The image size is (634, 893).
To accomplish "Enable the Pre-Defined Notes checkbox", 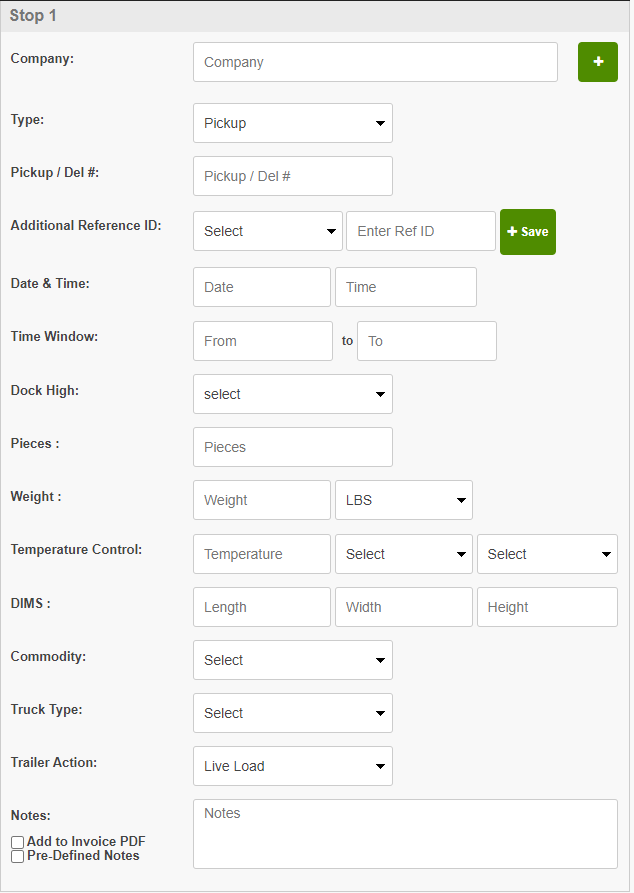I will coord(17,855).
